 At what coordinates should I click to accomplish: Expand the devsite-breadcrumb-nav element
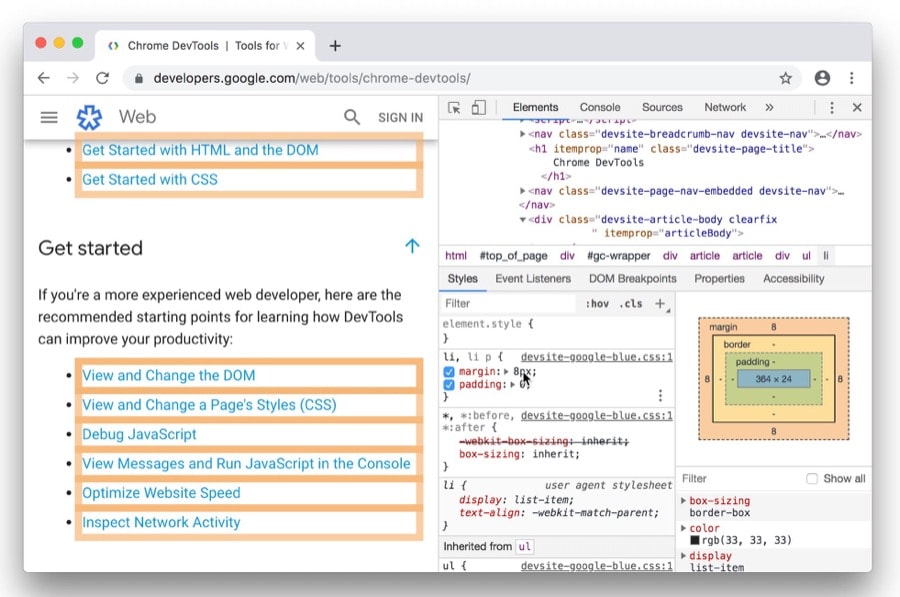522,134
